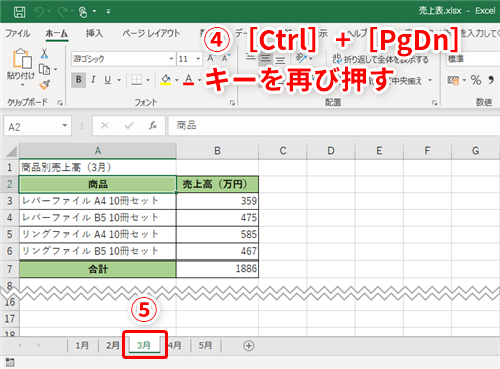This screenshot has height=369, width=500.
Task: Click the touch/mouse mode icon
Action: pos(83,12)
